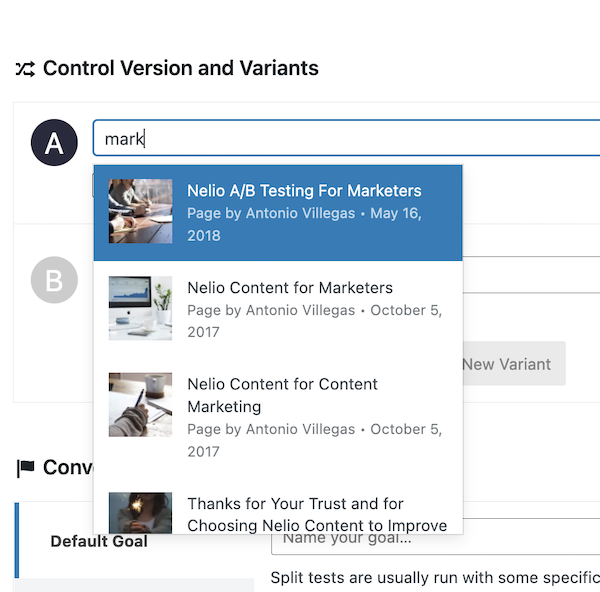Select "Nelio A/B Testing For Marketers" result
The width and height of the screenshot is (600, 592).
278,213
